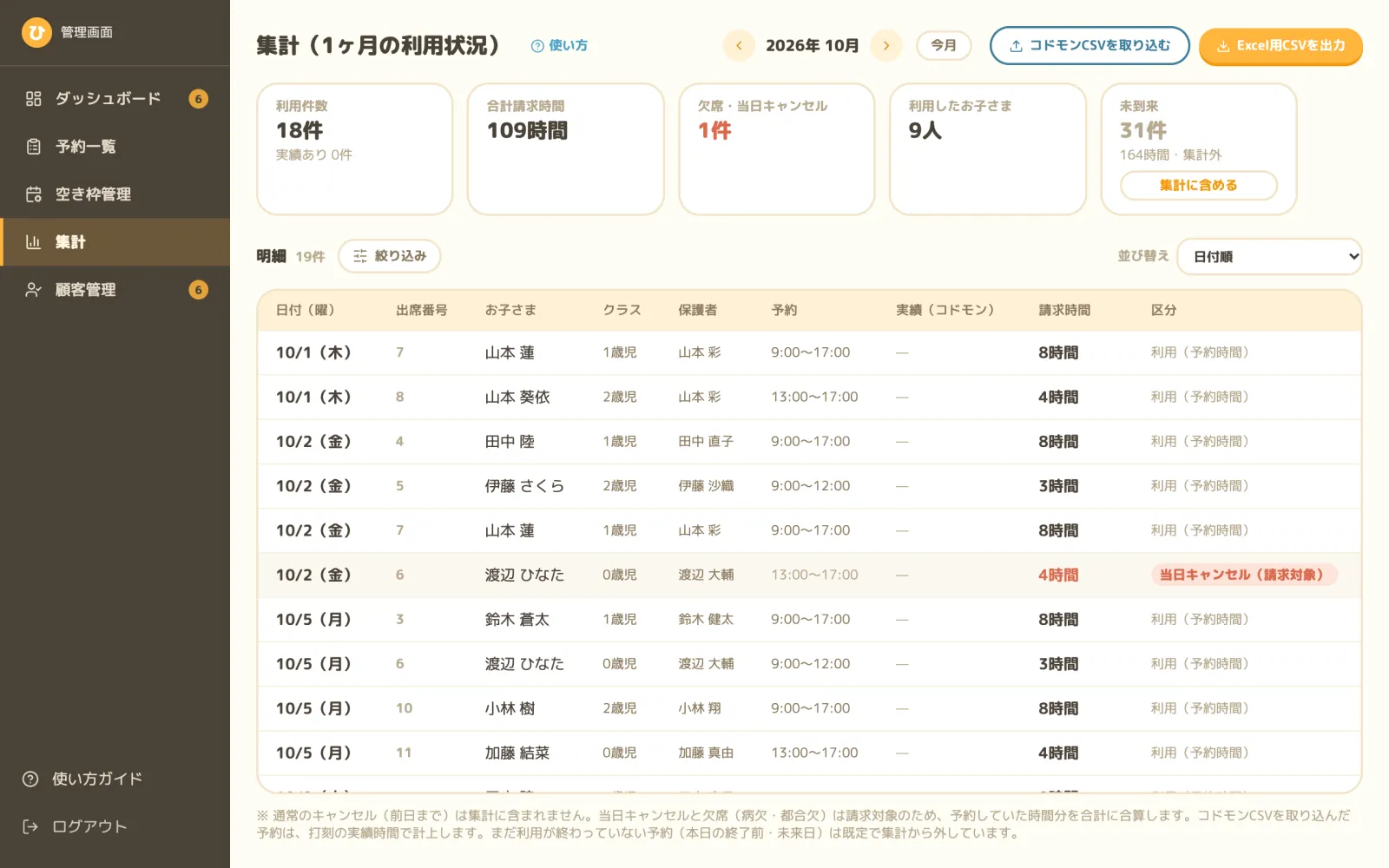The image size is (1389, 868).
Task: Click the 請求時間 column header
Action: (x=1064, y=310)
